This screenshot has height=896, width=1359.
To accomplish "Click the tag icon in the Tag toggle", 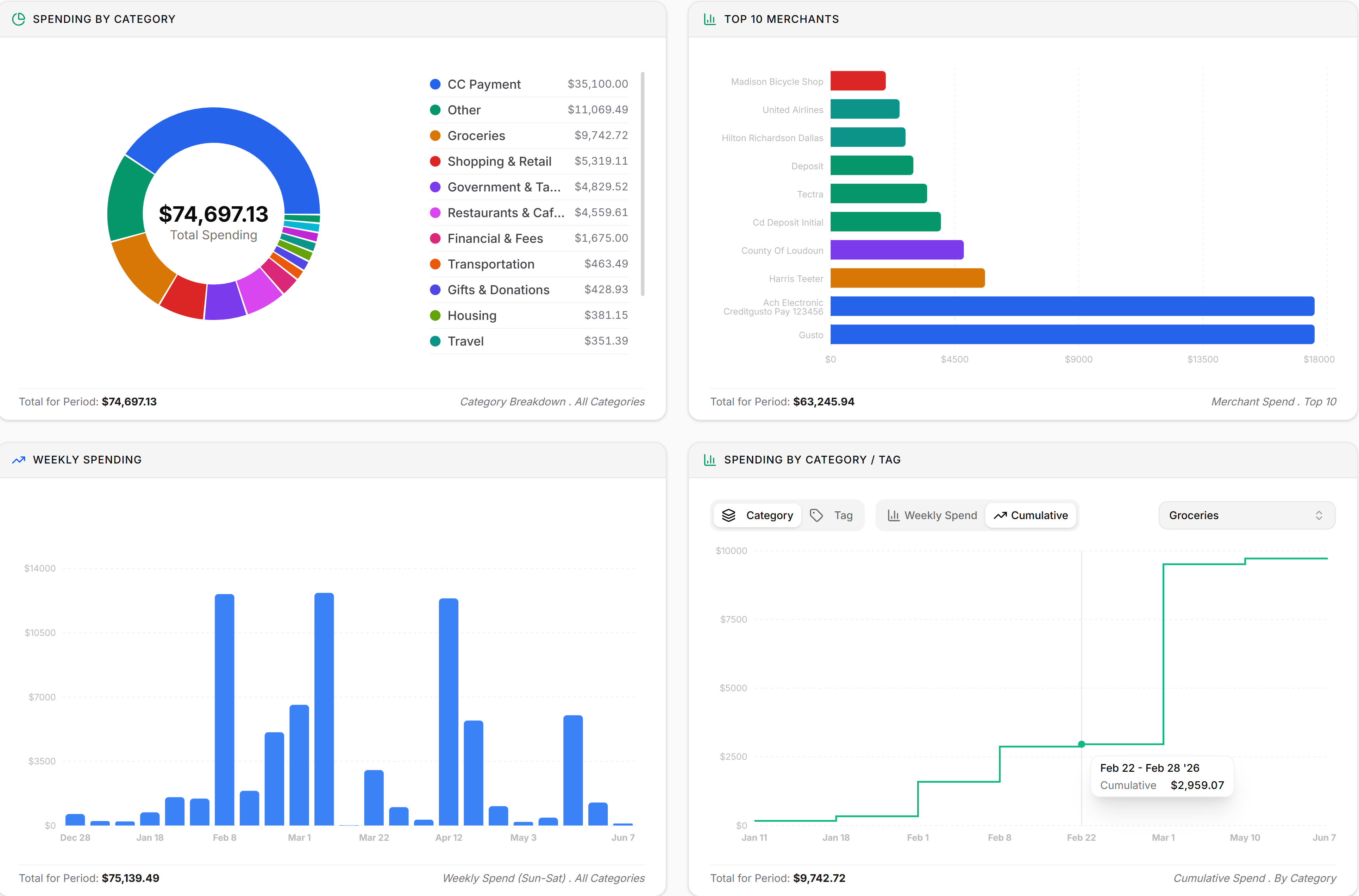I will click(817, 516).
